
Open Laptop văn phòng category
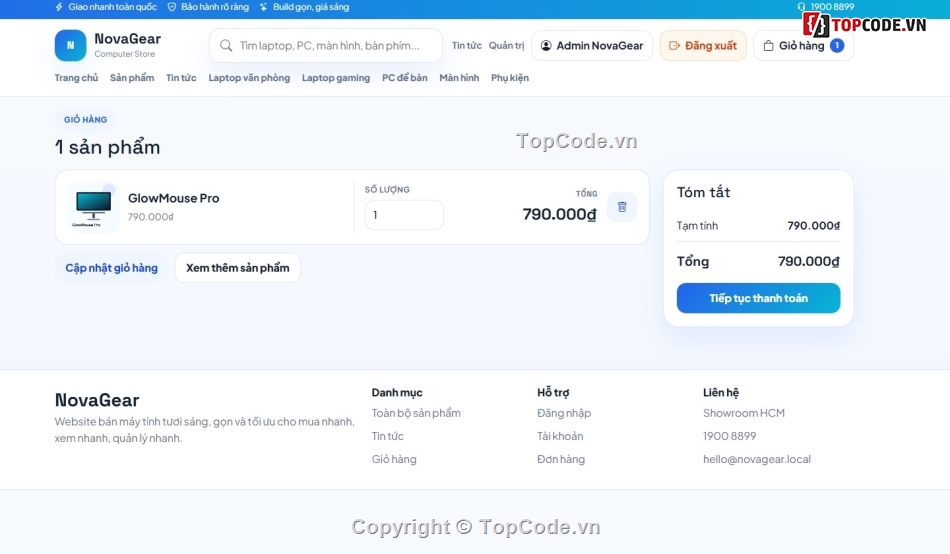click(x=249, y=78)
